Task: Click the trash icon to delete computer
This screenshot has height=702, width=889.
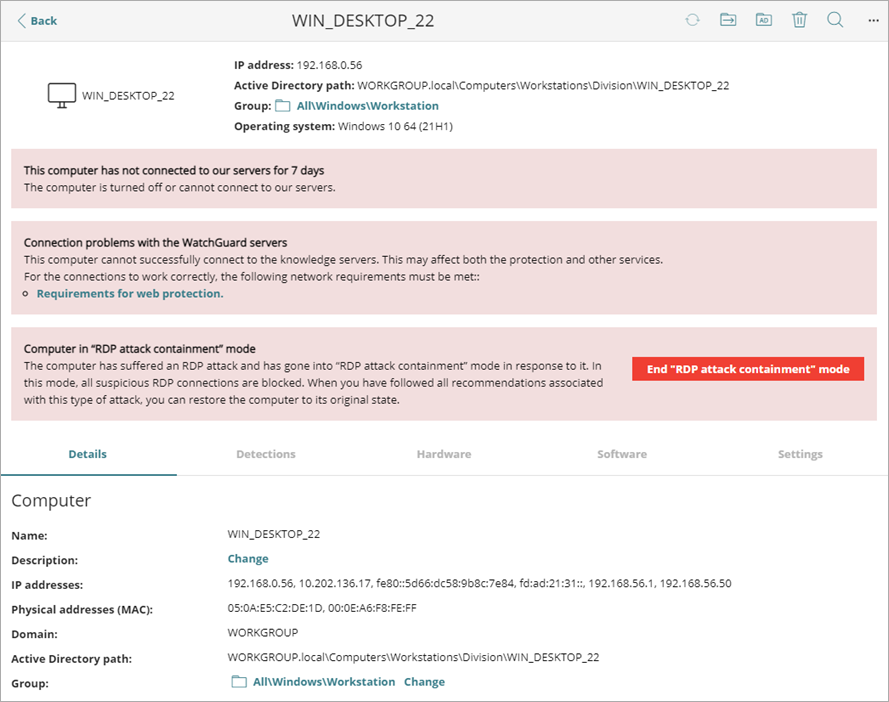Action: coord(799,20)
